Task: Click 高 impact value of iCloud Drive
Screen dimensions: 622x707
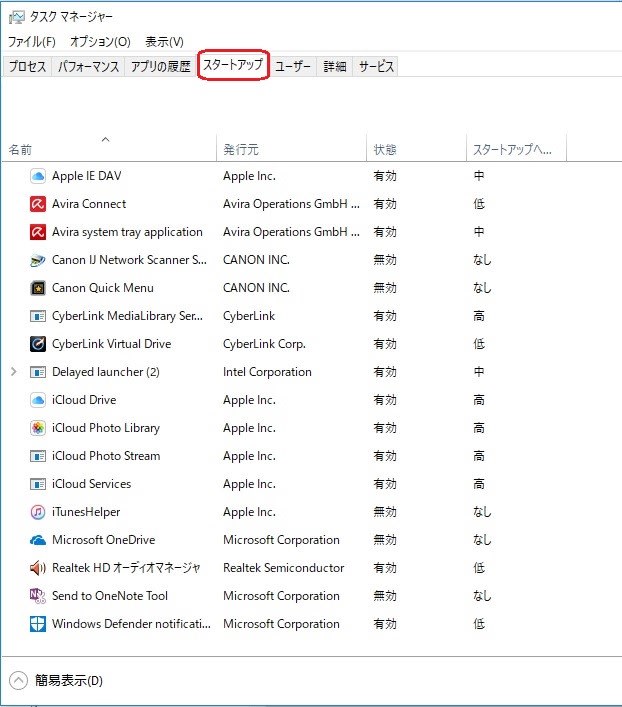Action: 479,400
